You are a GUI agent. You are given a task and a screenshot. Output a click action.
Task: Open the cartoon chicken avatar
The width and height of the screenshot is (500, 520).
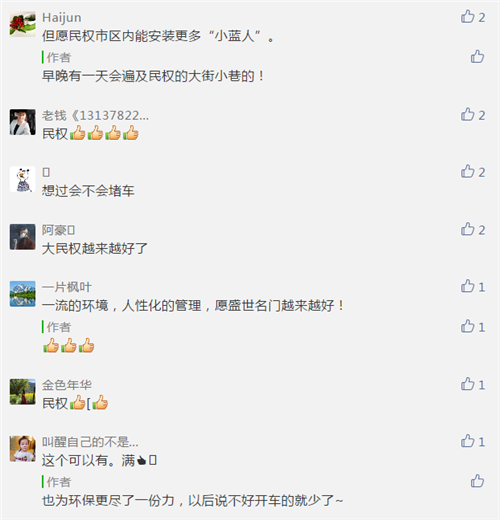tap(22, 179)
